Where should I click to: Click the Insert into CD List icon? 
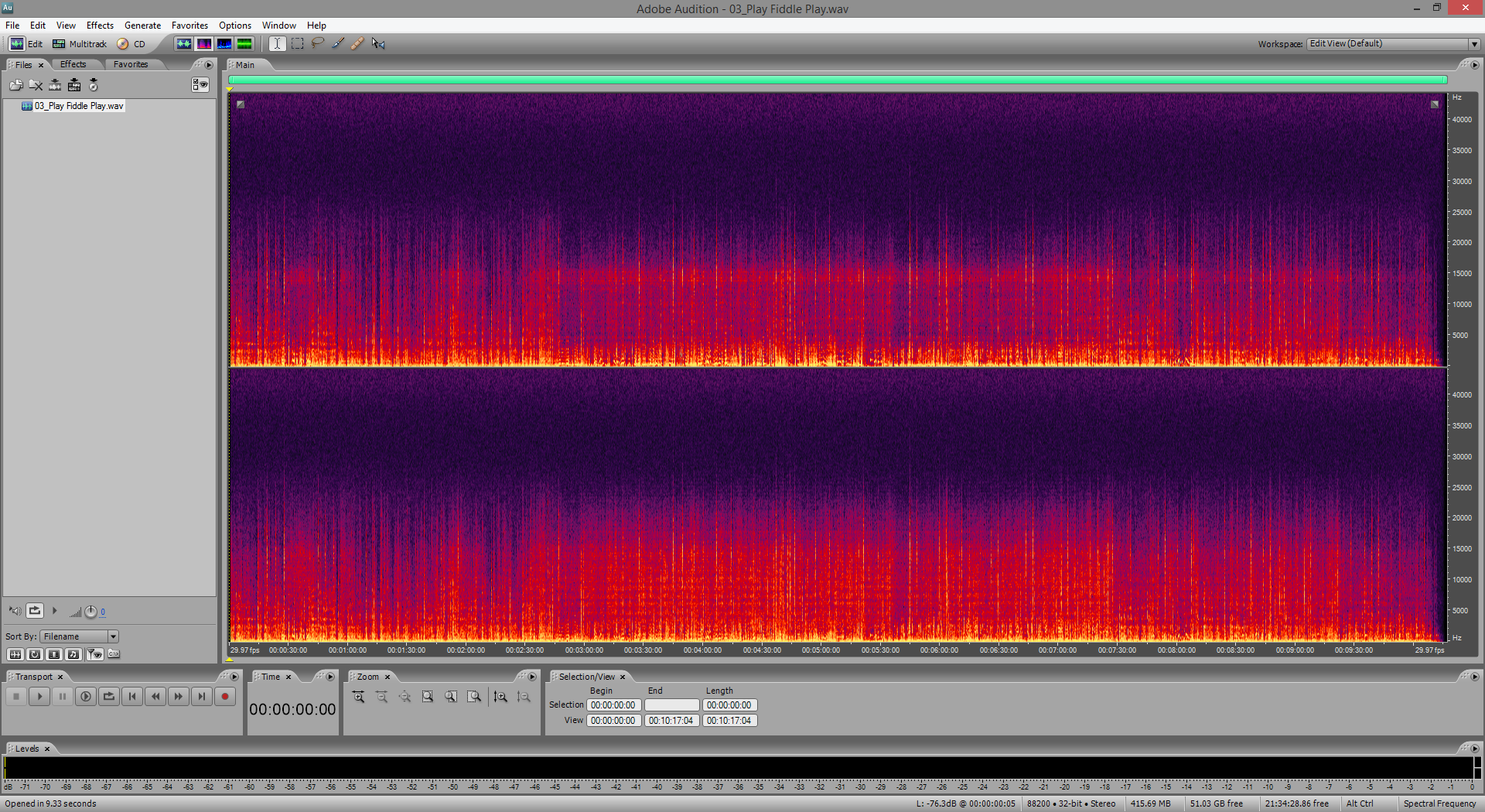pos(94,85)
